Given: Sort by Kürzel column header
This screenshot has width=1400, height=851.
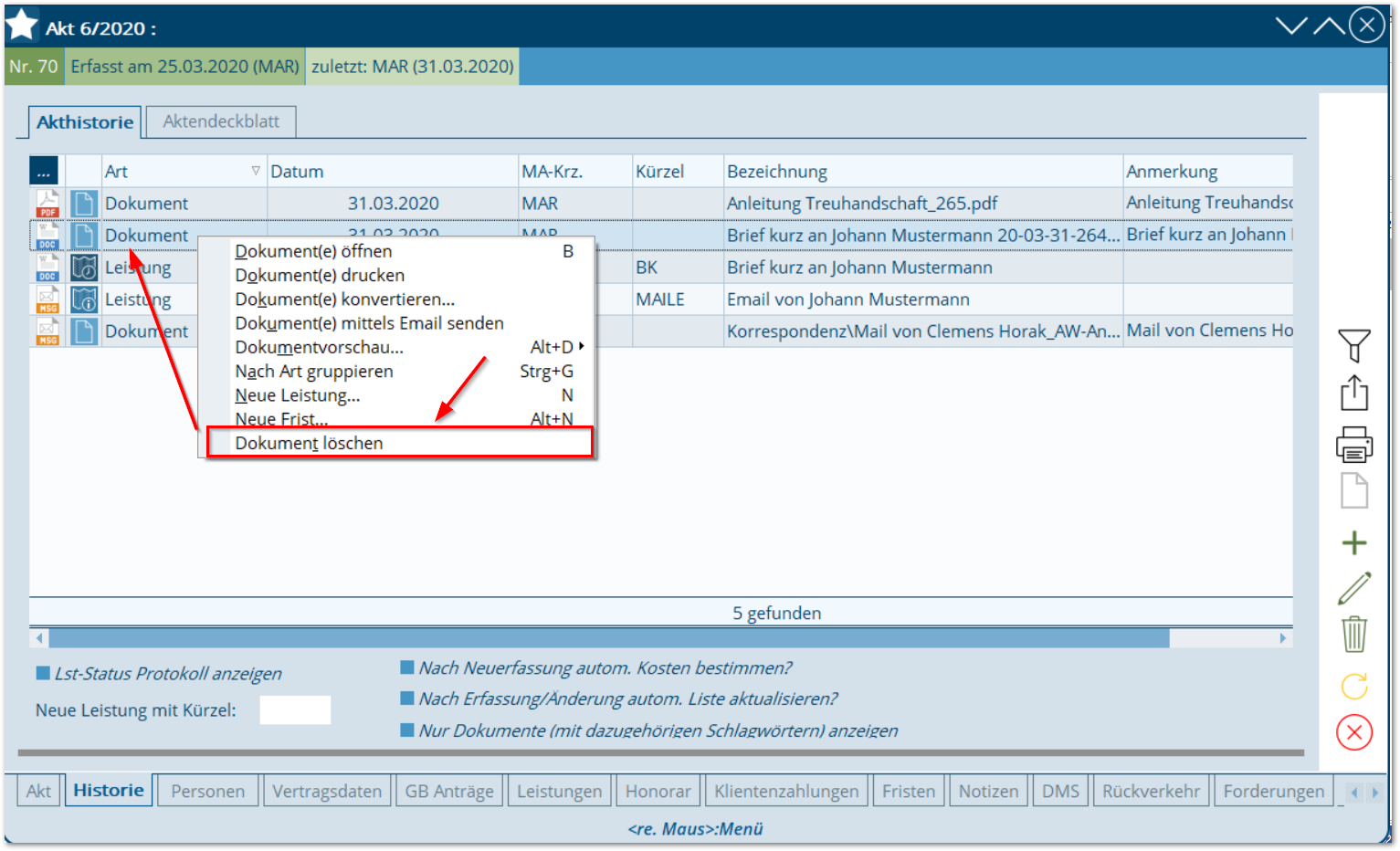Looking at the screenshot, I should 678,171.
